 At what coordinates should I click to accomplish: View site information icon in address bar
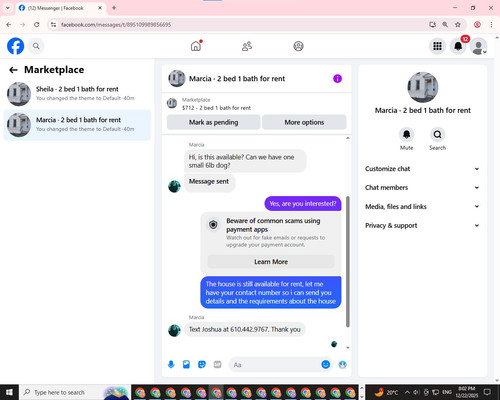tap(53, 24)
